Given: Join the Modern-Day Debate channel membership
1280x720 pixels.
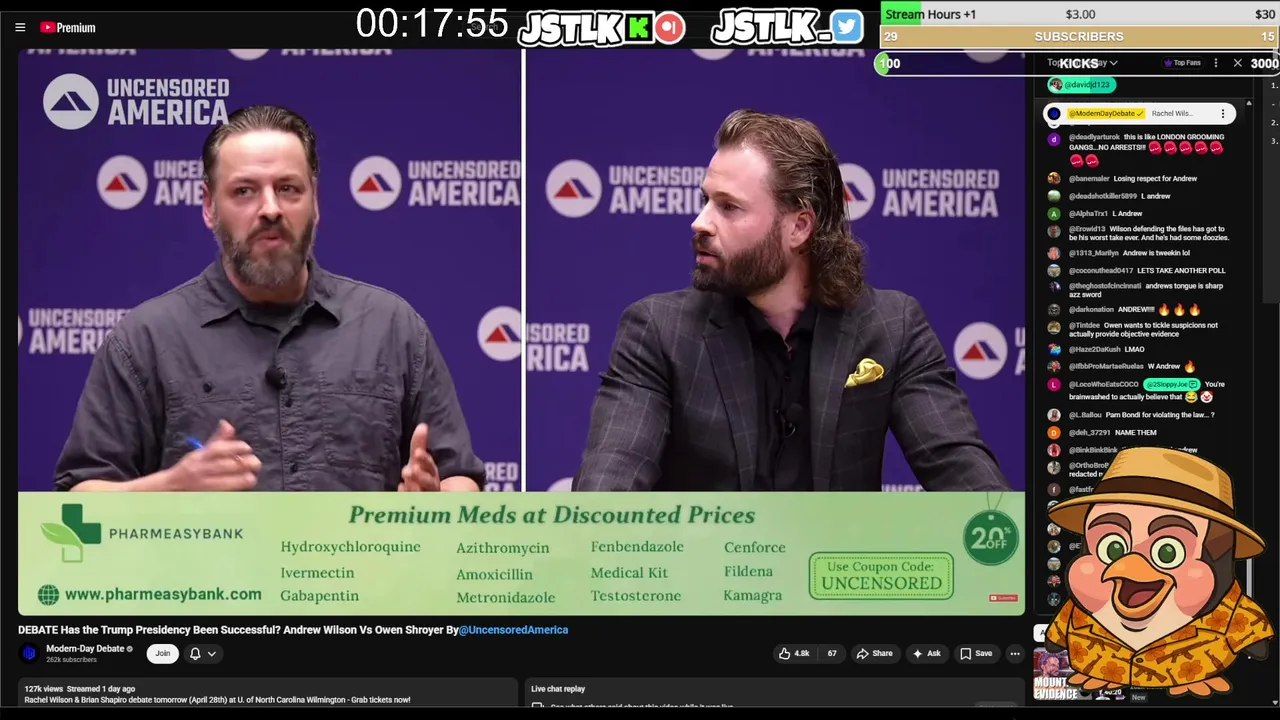Looking at the screenshot, I should (x=163, y=654).
